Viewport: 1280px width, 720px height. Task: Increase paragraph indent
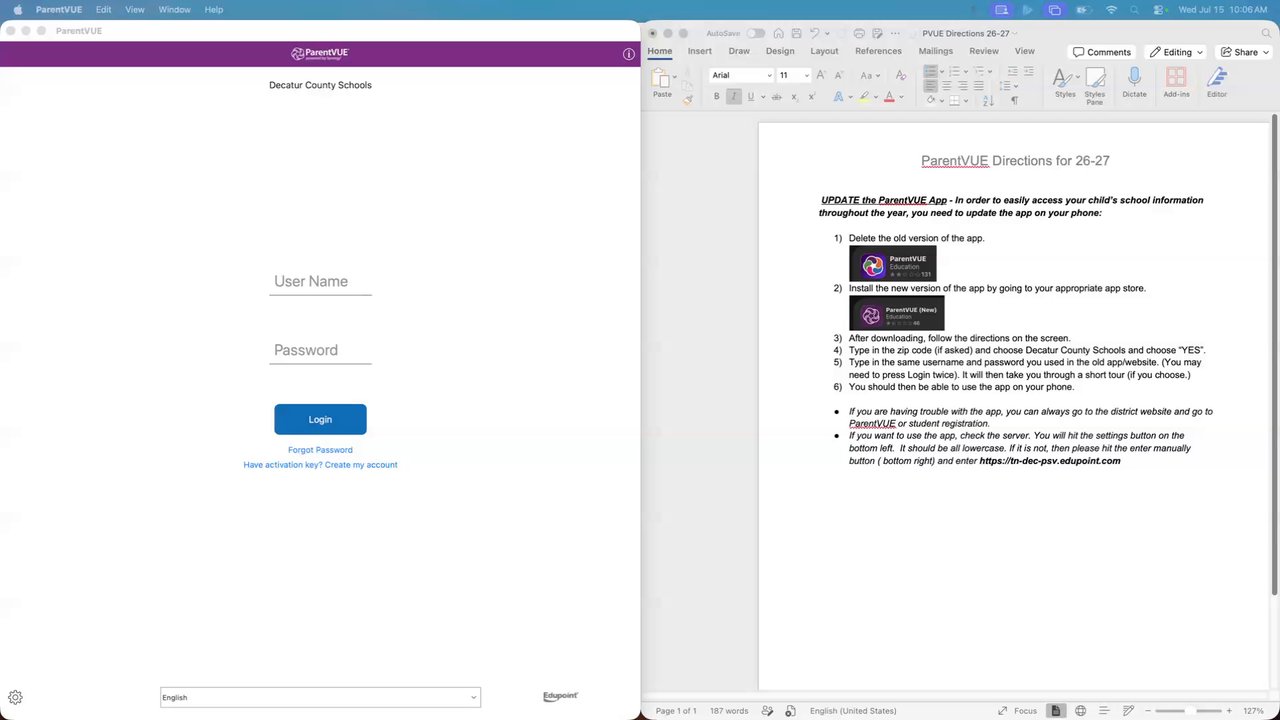pos(1028,71)
